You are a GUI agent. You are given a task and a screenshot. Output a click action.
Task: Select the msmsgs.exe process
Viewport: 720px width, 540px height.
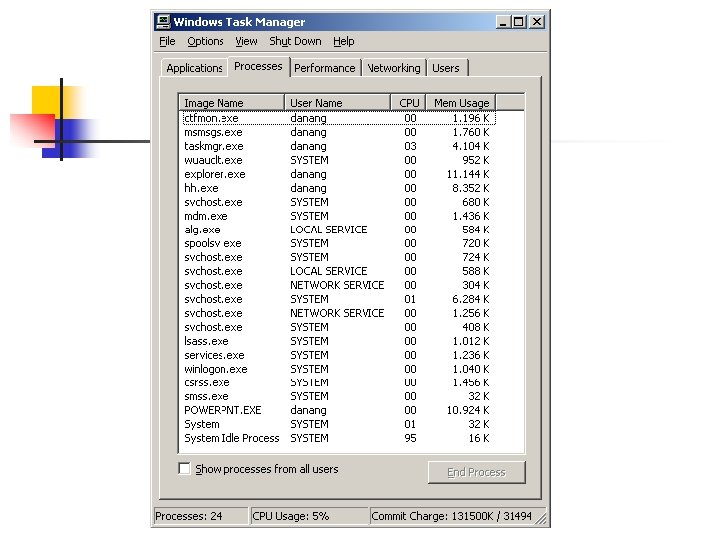click(x=339, y=132)
